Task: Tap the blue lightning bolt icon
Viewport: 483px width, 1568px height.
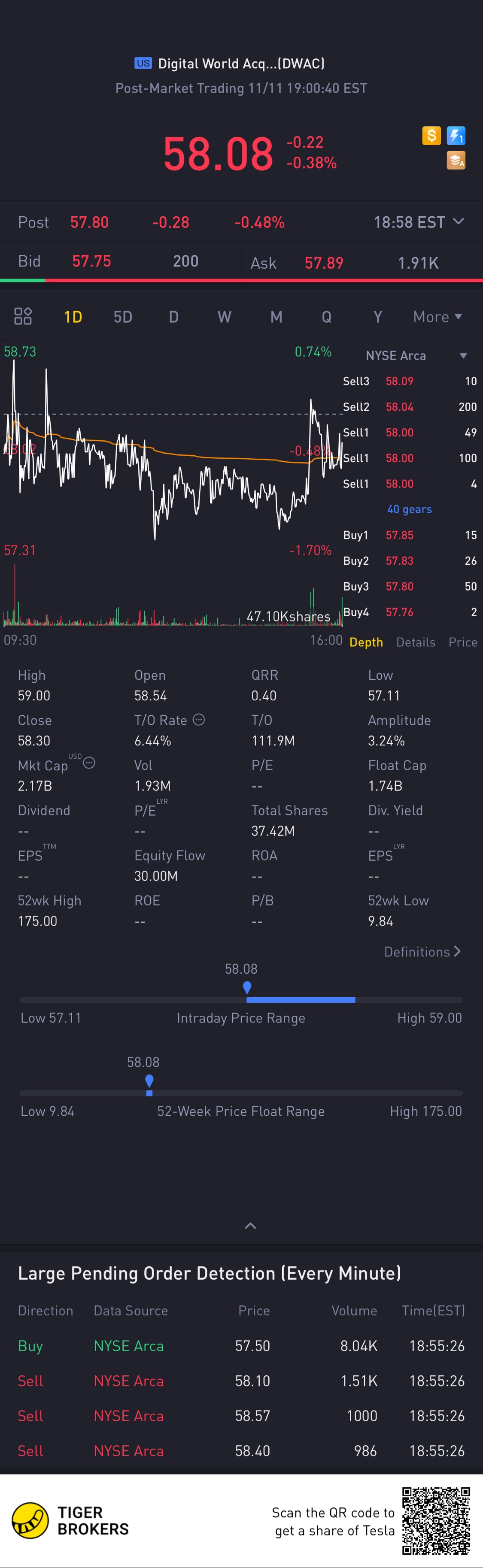Action: tap(456, 135)
